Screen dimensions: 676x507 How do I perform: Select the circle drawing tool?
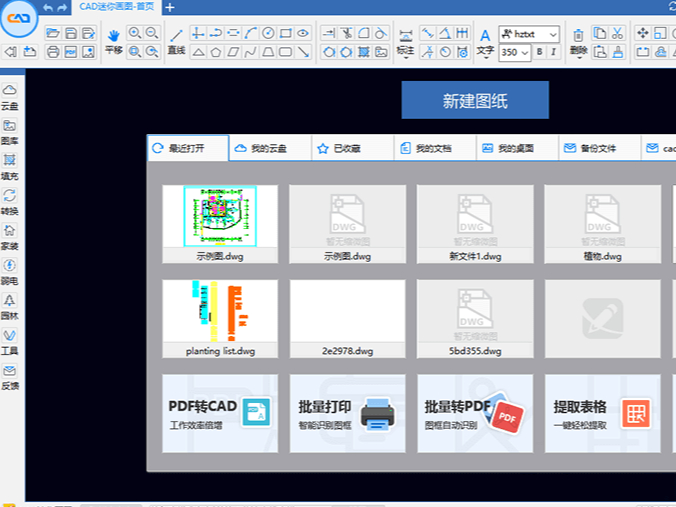click(x=268, y=33)
